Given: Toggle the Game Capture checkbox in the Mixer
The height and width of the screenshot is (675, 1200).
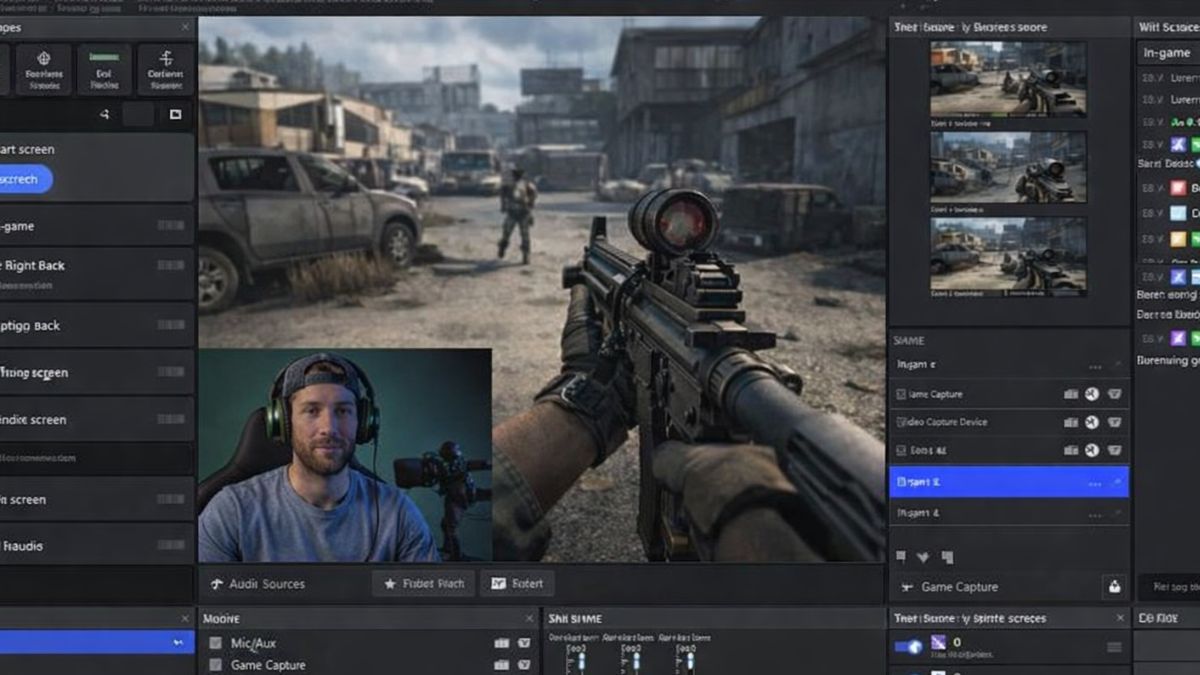Looking at the screenshot, I should [217, 665].
